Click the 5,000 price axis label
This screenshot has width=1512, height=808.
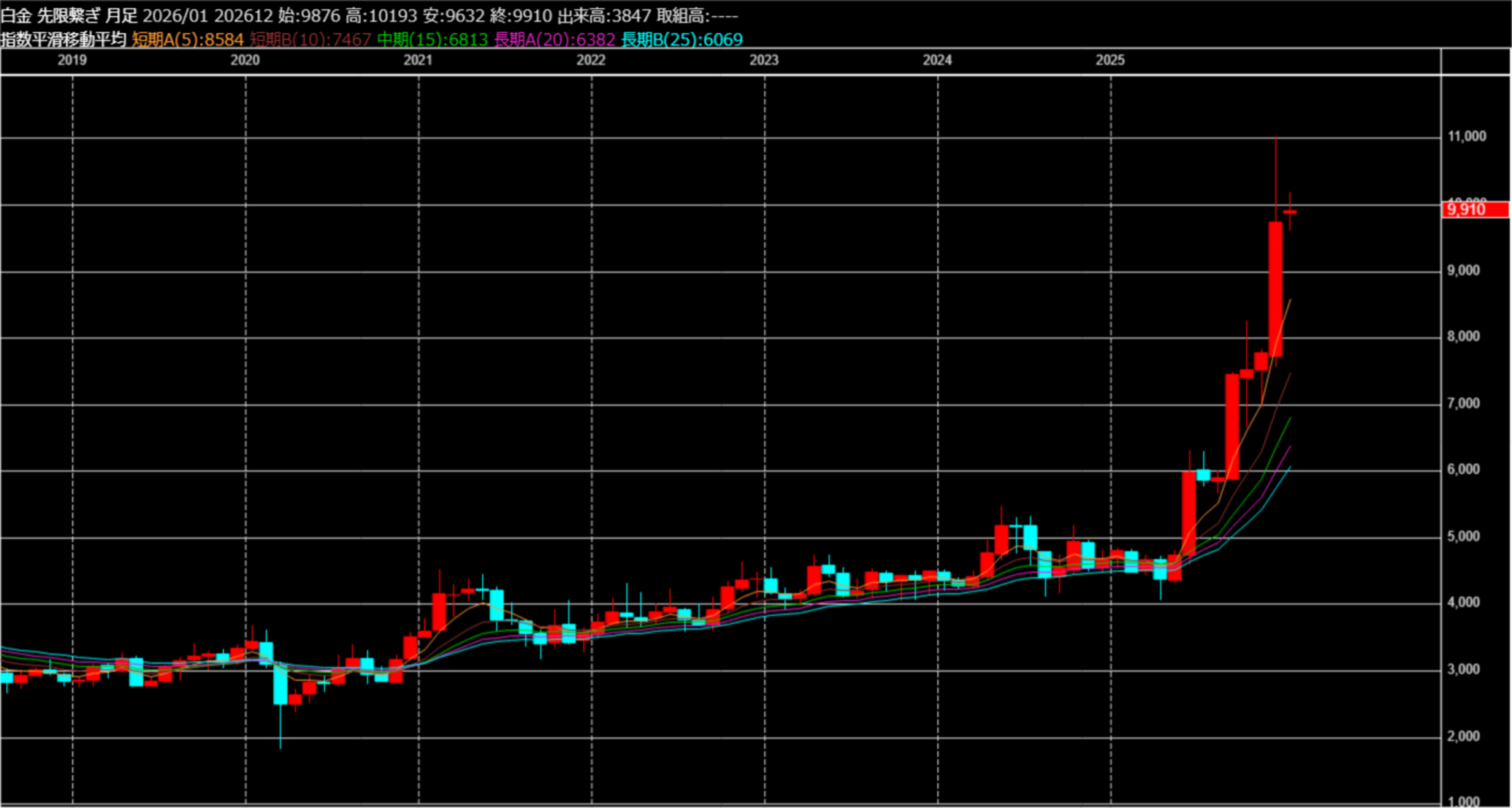pos(1464,536)
